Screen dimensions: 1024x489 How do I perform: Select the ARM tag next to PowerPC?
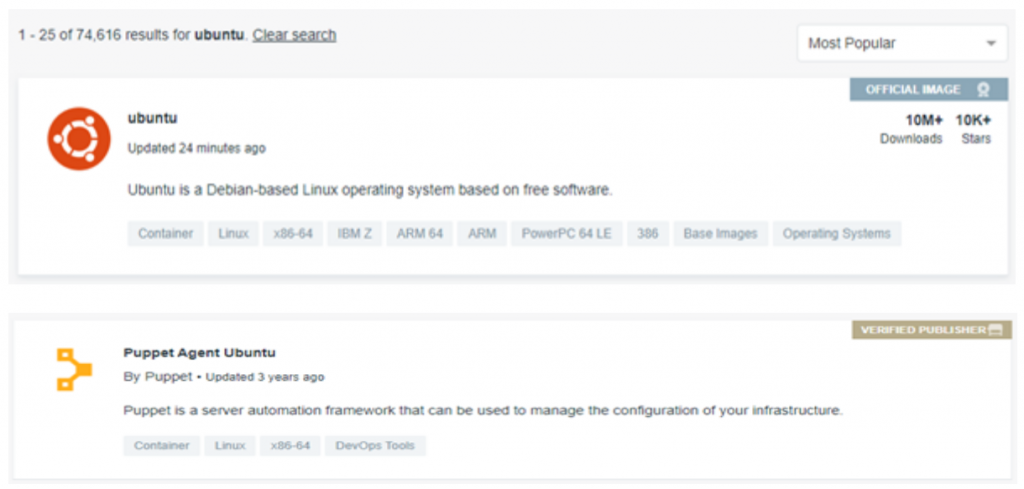(482, 234)
